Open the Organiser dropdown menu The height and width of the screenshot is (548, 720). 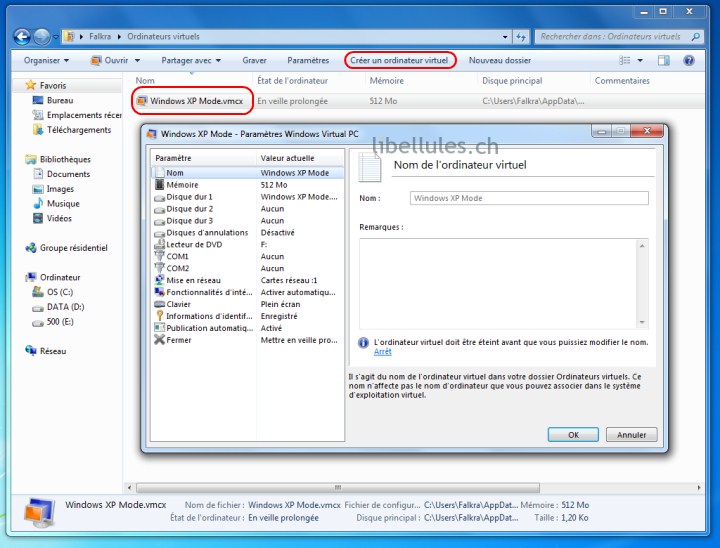point(46,60)
